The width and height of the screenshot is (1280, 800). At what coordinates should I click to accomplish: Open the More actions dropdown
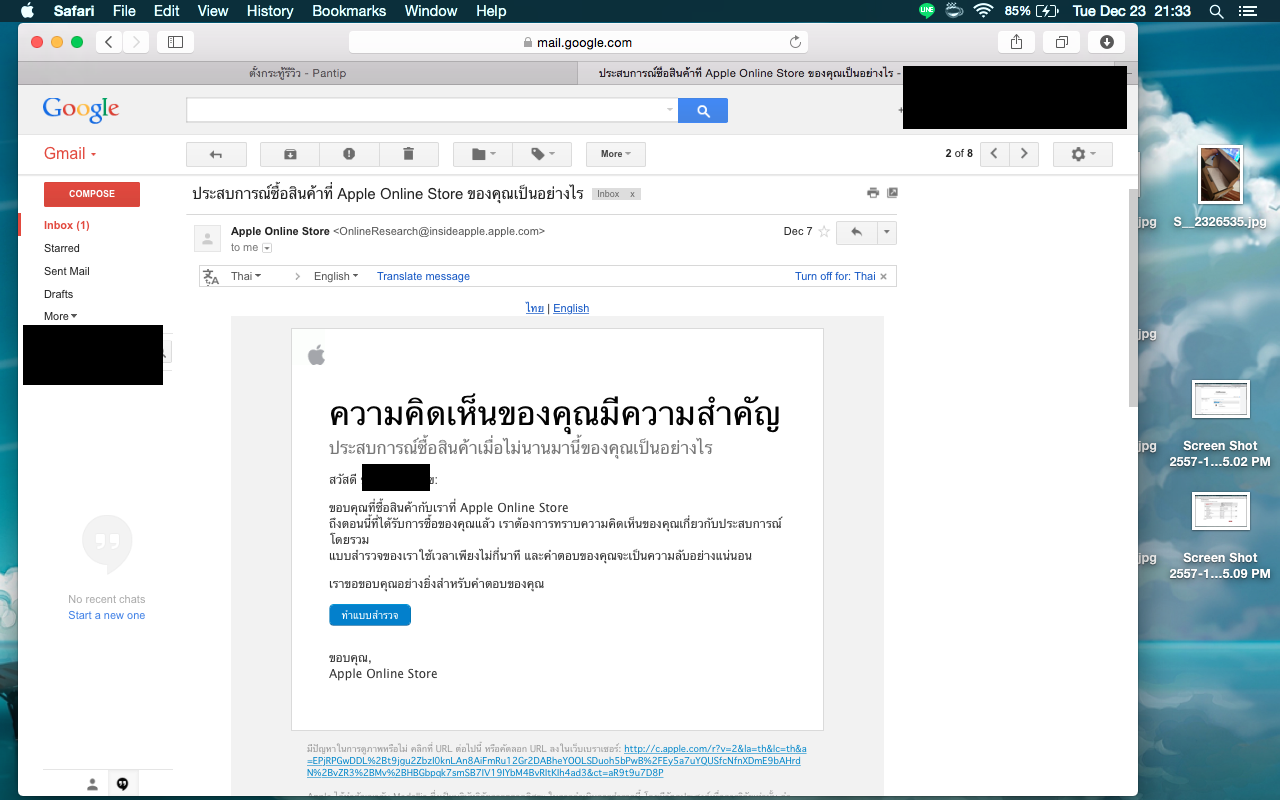(616, 154)
